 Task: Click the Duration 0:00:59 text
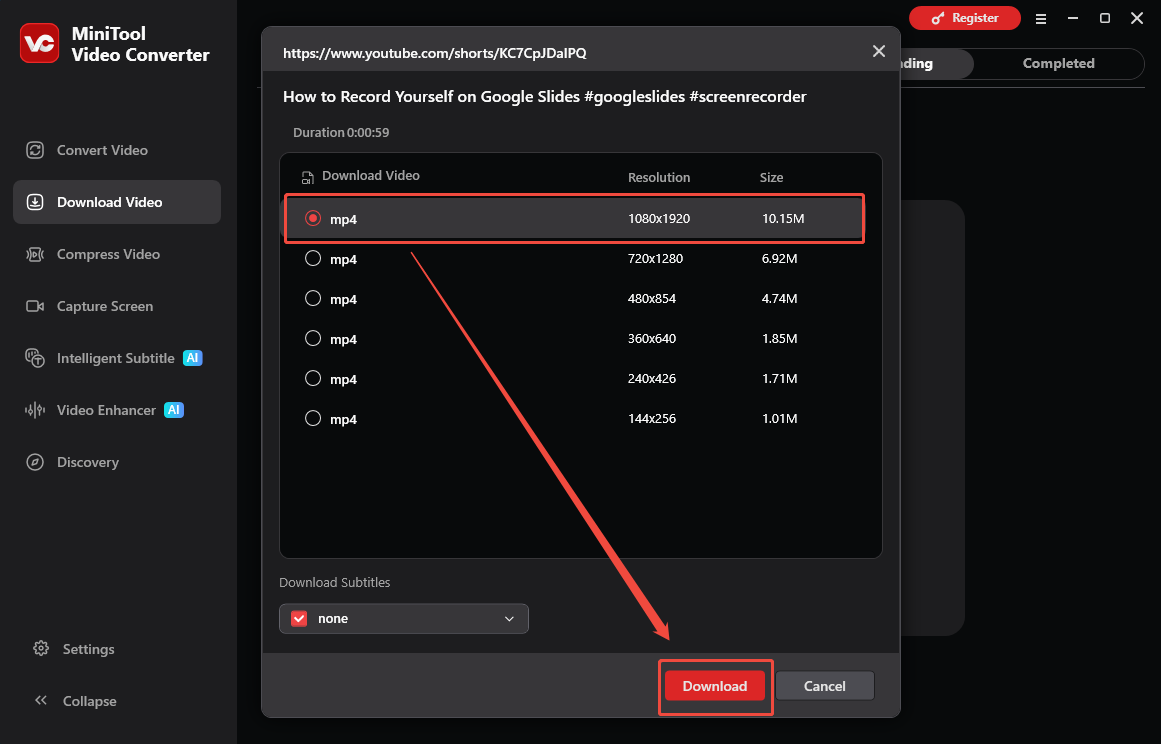point(341,133)
